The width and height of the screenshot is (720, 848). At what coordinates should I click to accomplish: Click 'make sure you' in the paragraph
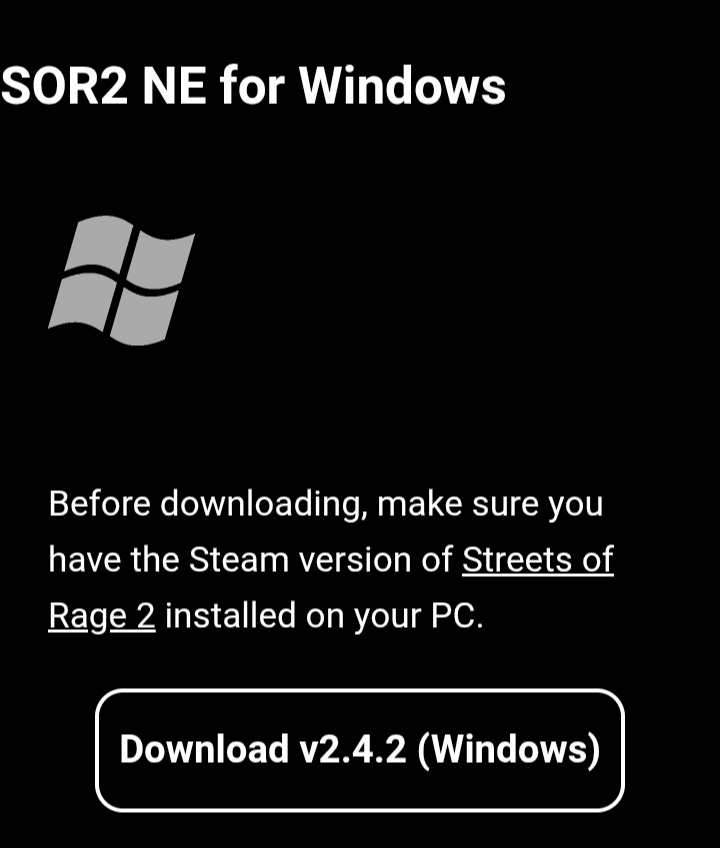tap(490, 504)
